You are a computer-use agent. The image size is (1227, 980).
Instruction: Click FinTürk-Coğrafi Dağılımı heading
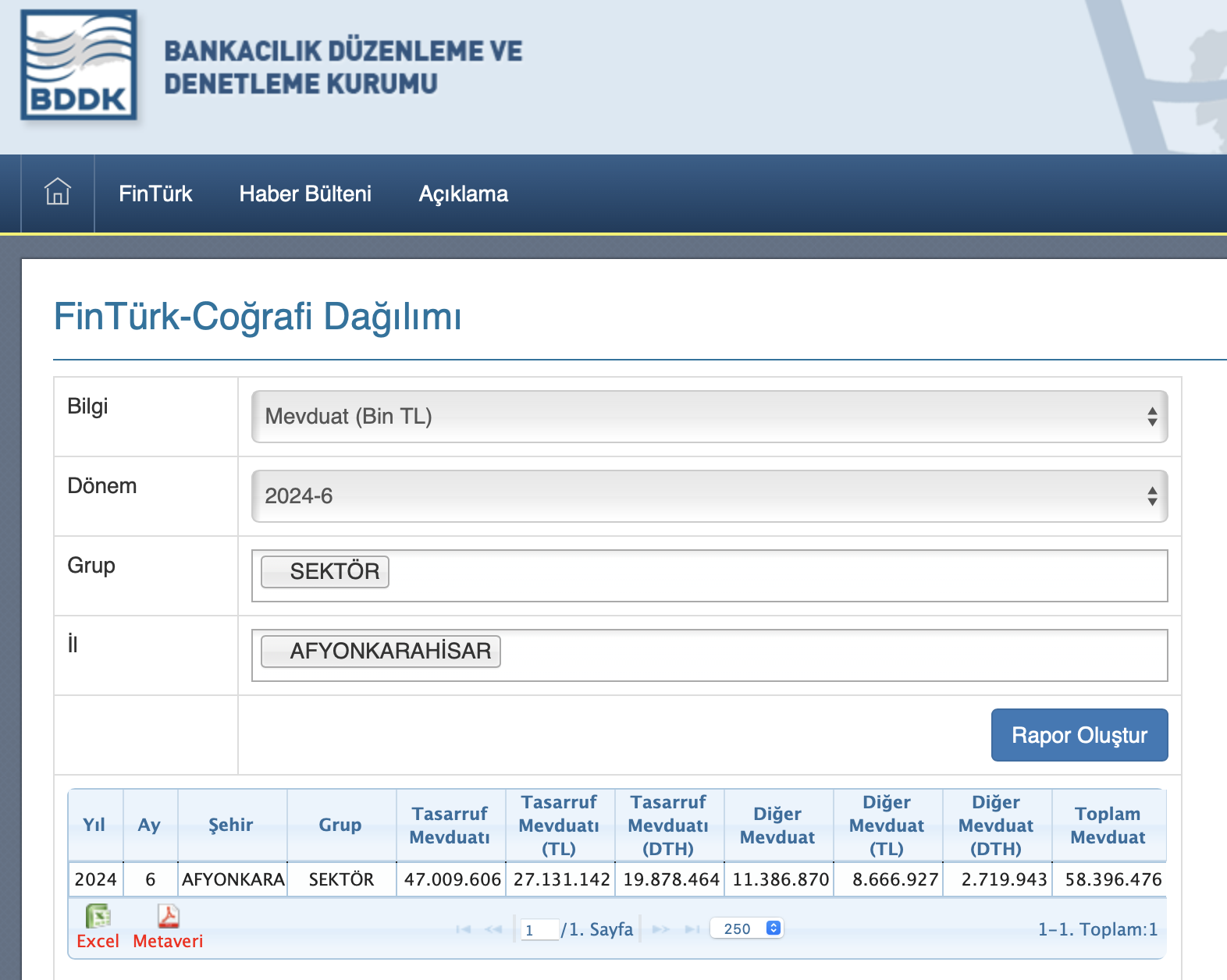258,317
